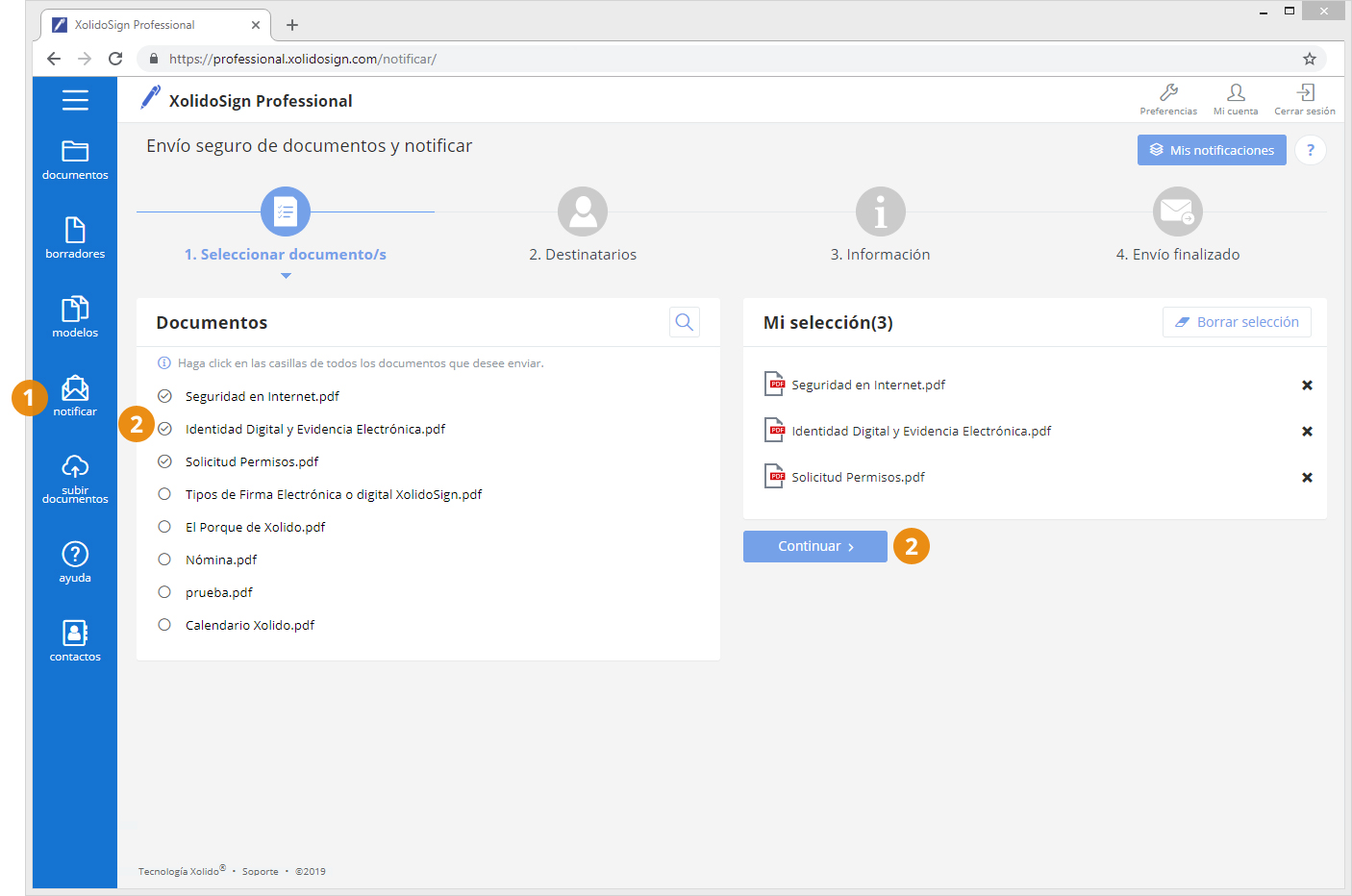Select step label 3. Información
The height and width of the screenshot is (896, 1352).
[881, 255]
